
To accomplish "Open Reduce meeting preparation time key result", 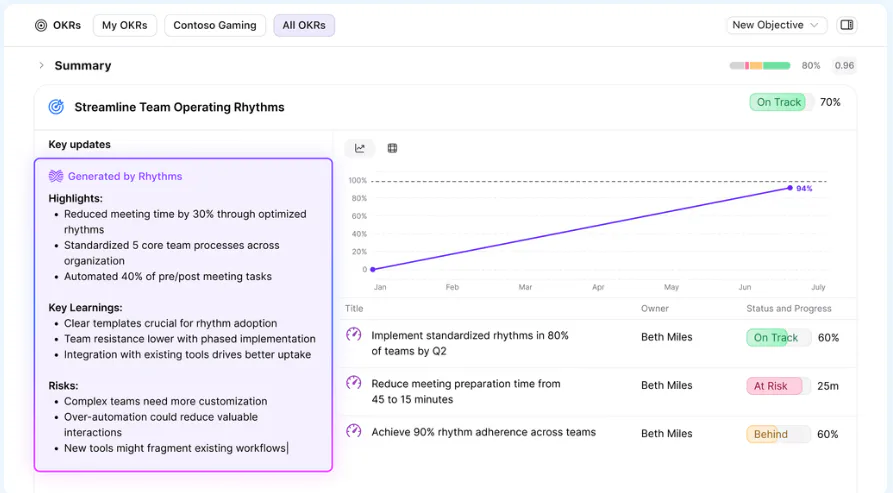I will (x=466, y=392).
